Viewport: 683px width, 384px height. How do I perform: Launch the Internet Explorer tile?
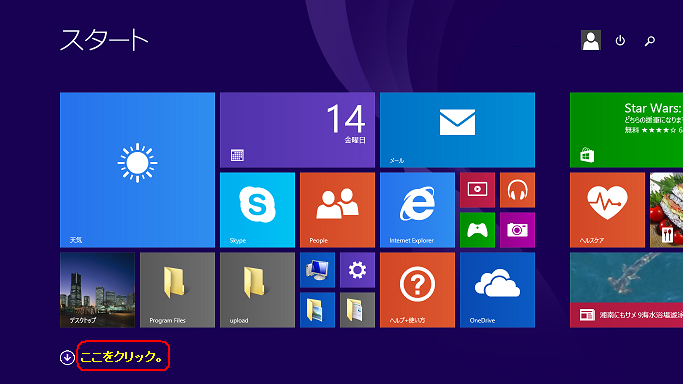(x=417, y=210)
